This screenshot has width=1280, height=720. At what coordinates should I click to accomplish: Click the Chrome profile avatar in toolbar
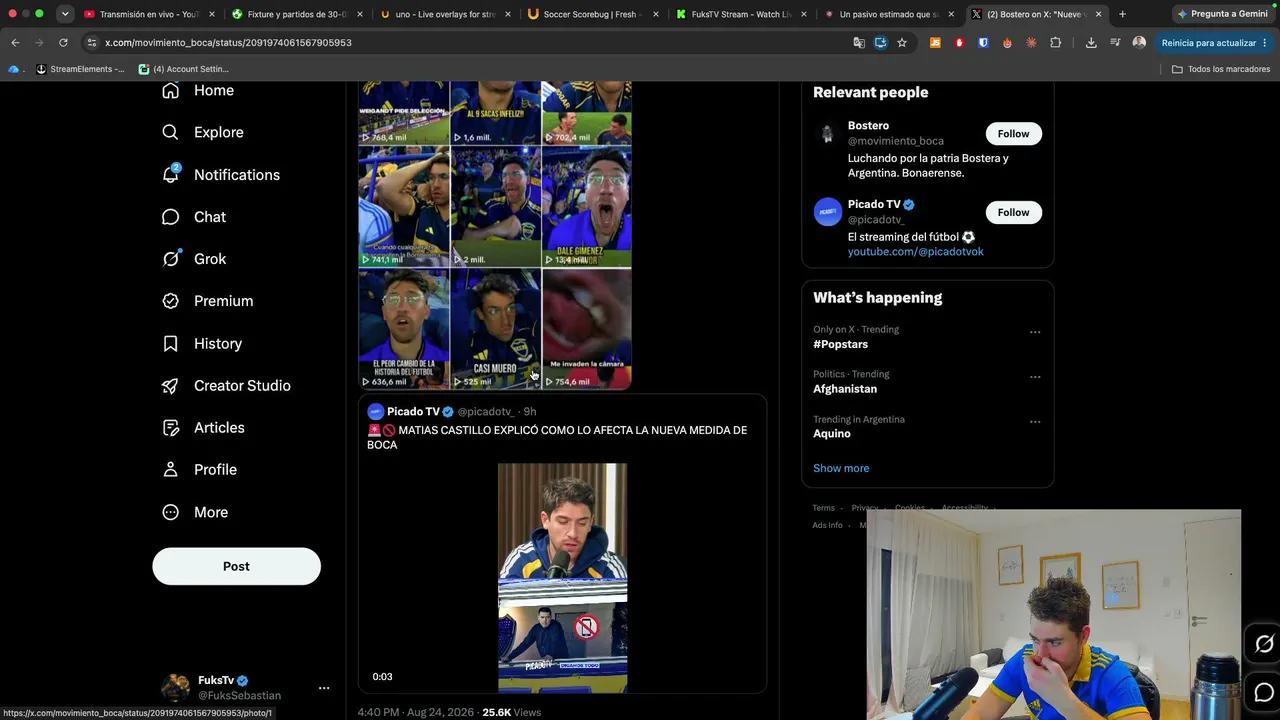pyautogui.click(x=1139, y=43)
